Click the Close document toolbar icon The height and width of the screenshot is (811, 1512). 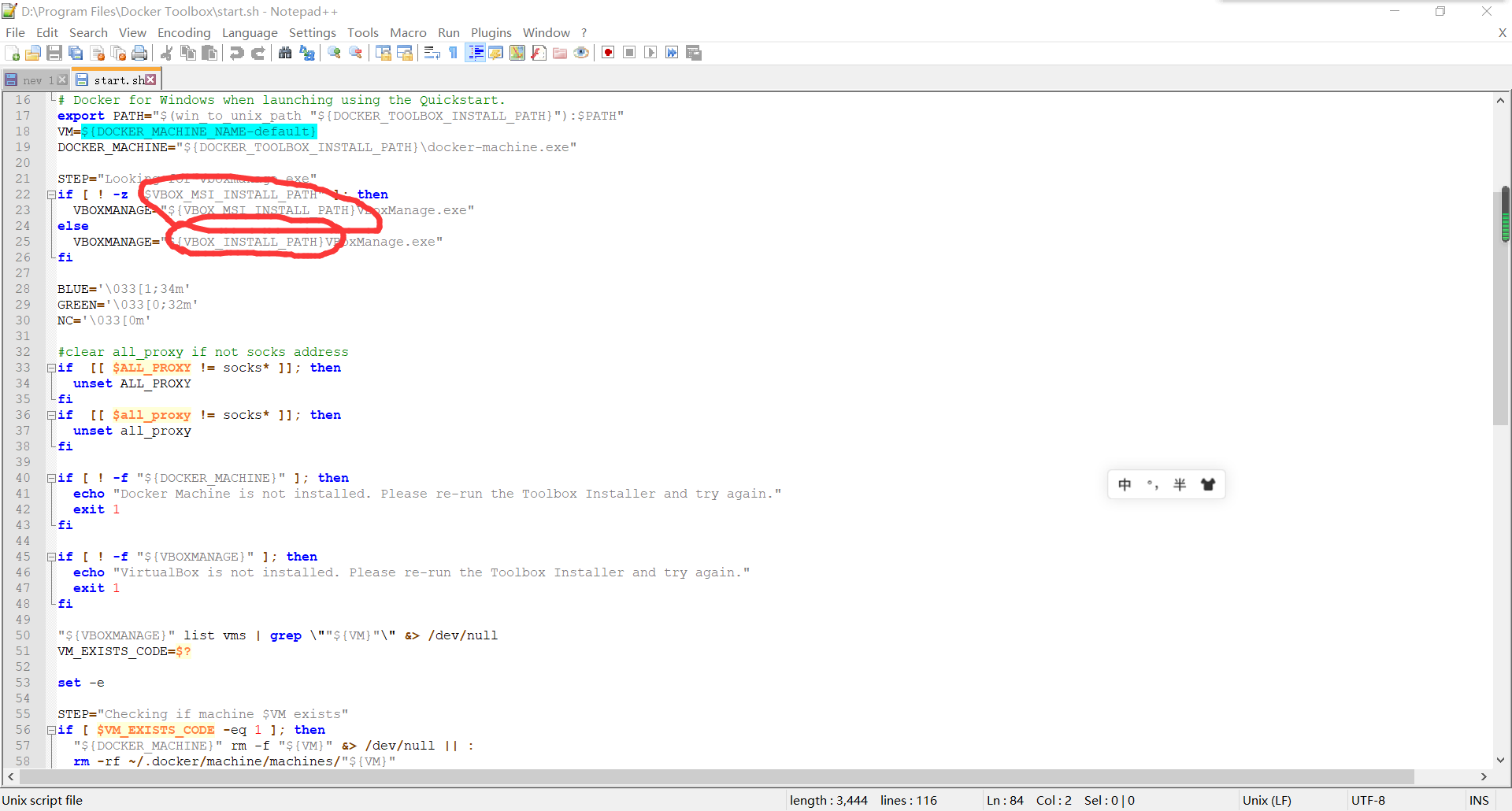click(x=98, y=53)
